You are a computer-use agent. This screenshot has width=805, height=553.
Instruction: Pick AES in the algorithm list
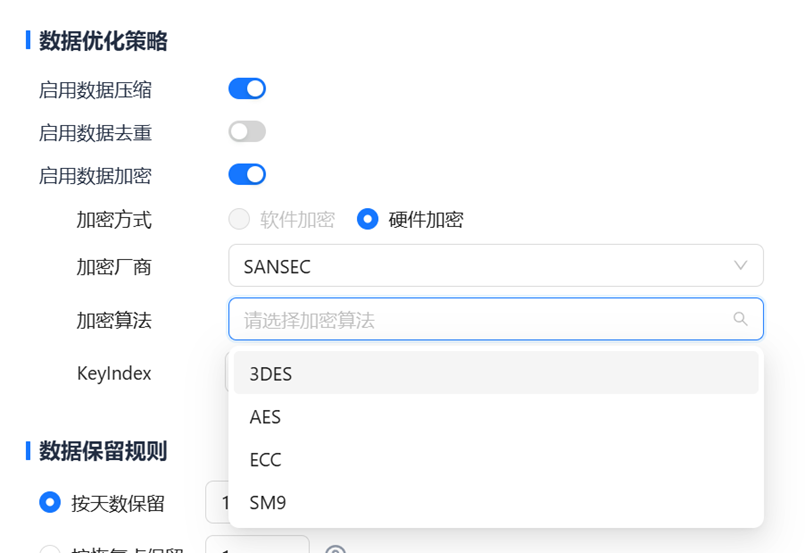pyautogui.click(x=495, y=417)
